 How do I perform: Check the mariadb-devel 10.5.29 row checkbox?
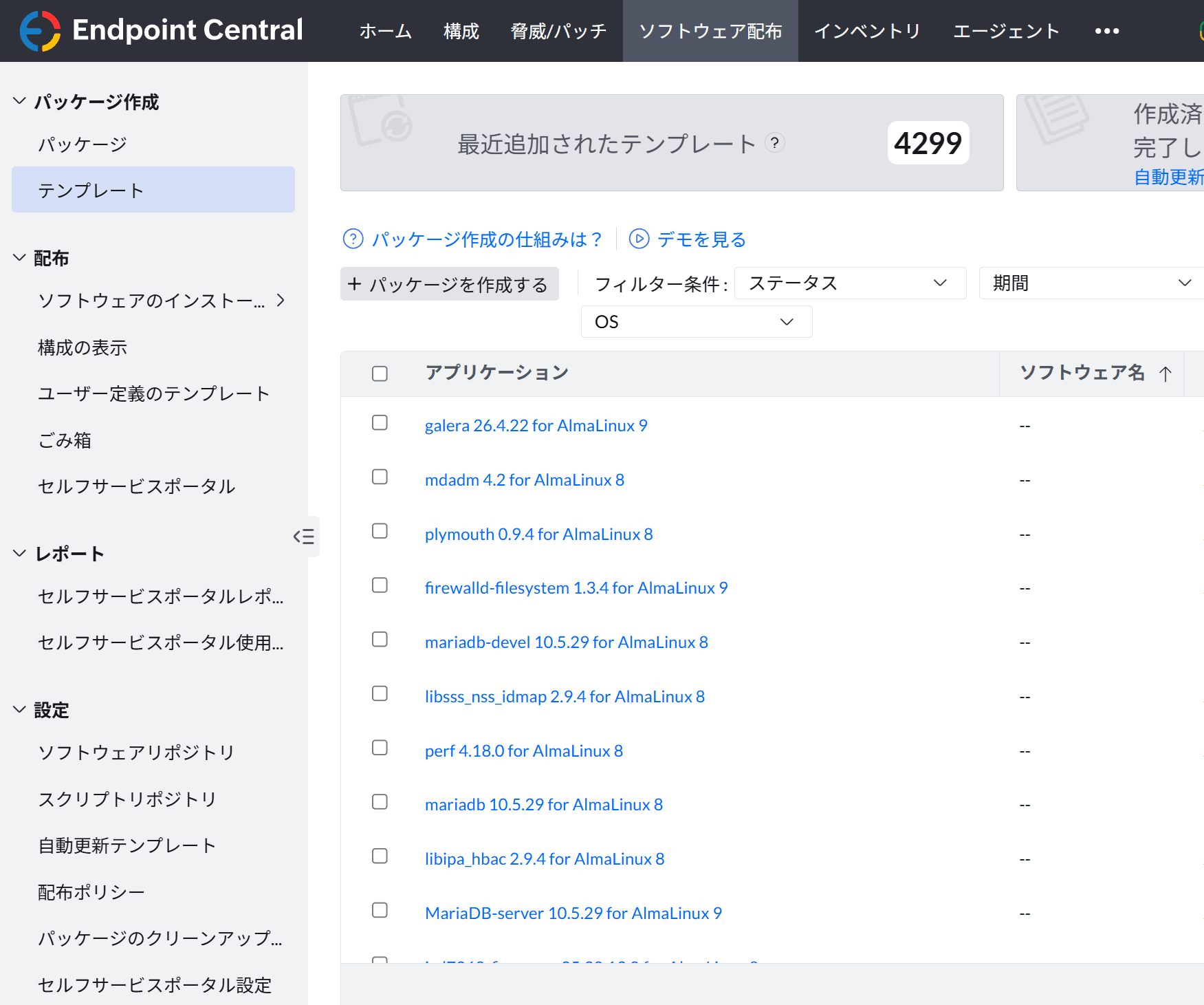tap(380, 639)
